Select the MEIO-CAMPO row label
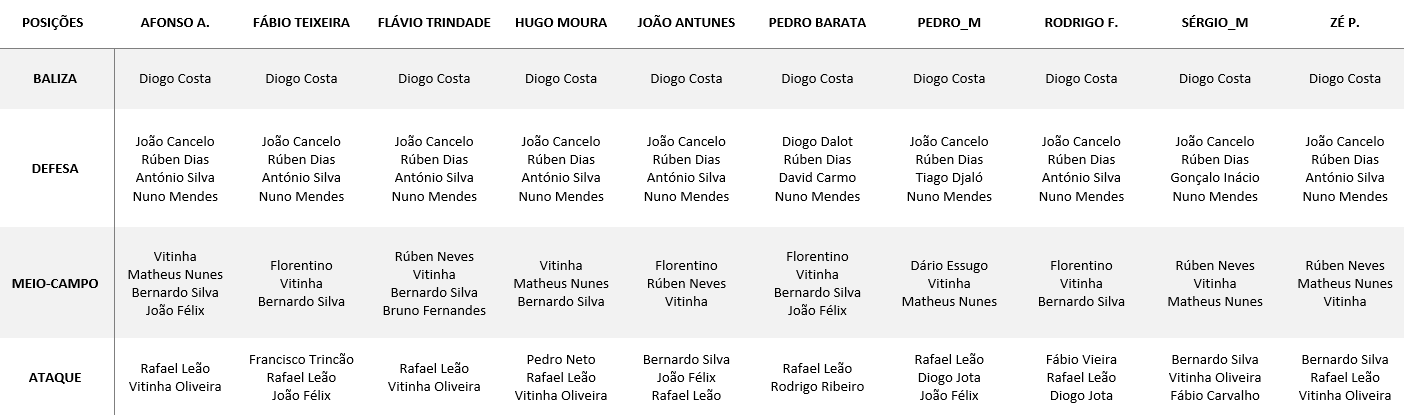 coord(56,283)
